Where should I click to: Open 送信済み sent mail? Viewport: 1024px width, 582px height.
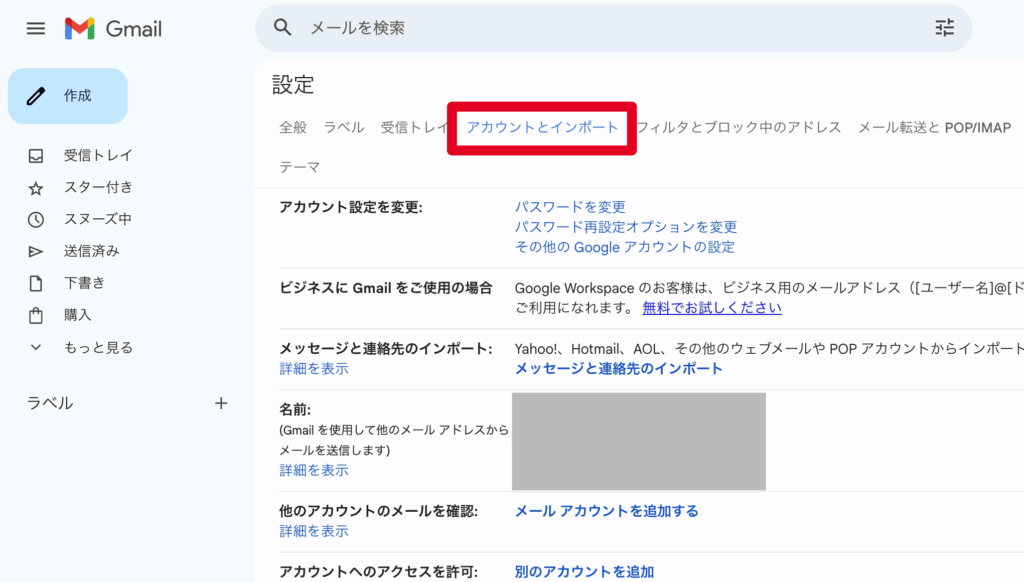pyautogui.click(x=37, y=251)
